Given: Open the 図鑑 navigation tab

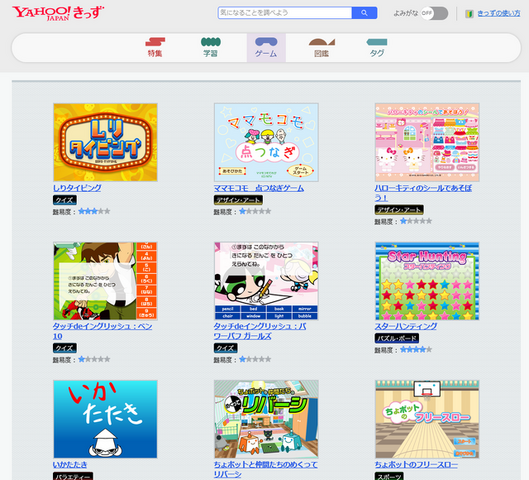Looking at the screenshot, I should point(322,48).
